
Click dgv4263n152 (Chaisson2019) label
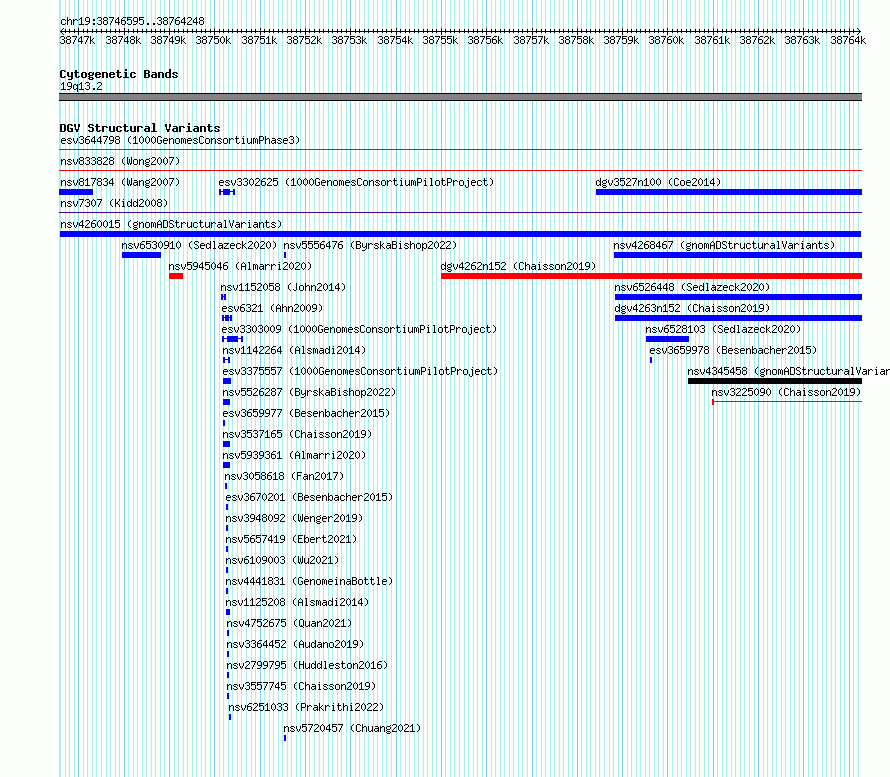tap(692, 308)
